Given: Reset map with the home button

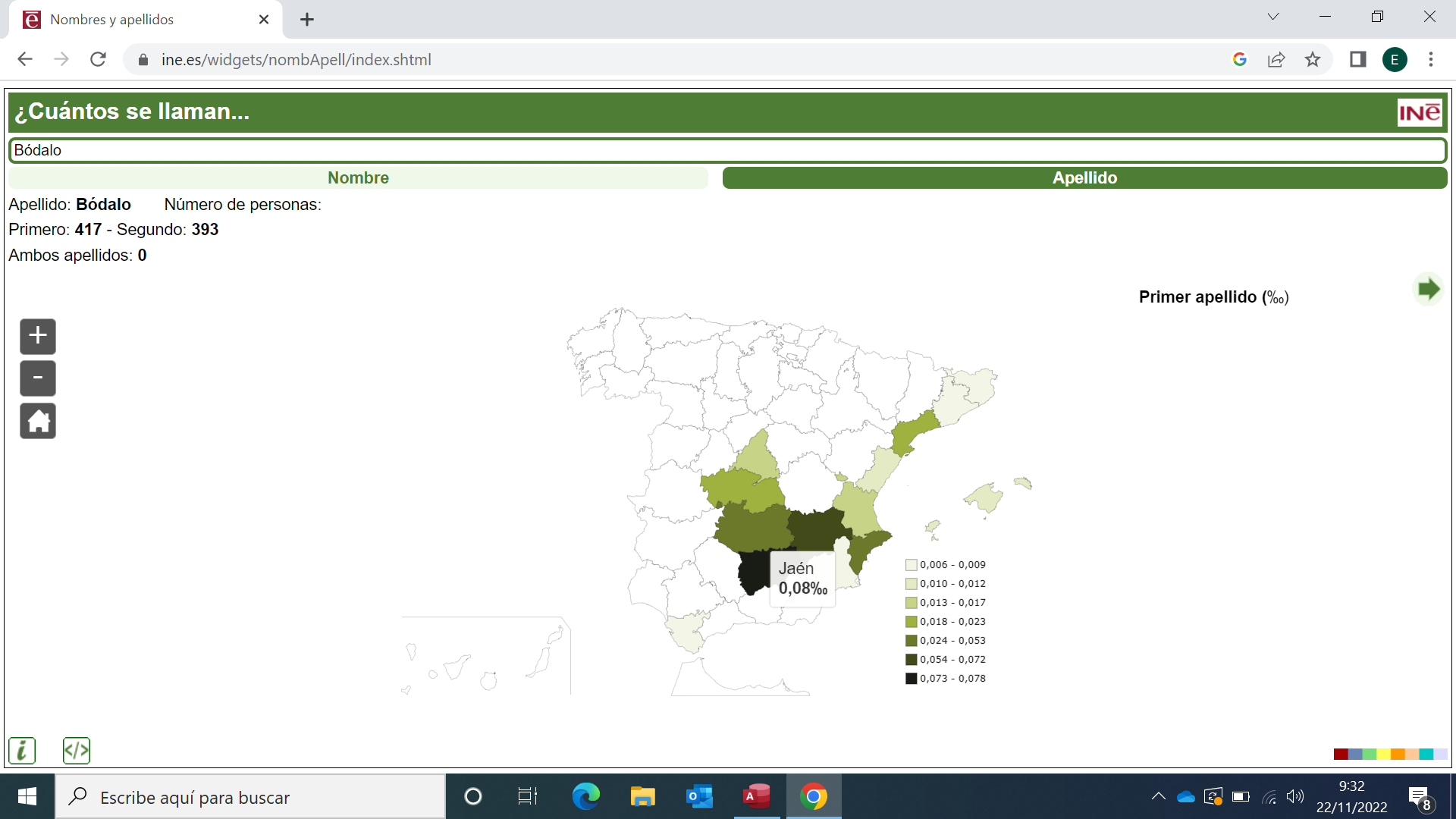Looking at the screenshot, I should [38, 421].
